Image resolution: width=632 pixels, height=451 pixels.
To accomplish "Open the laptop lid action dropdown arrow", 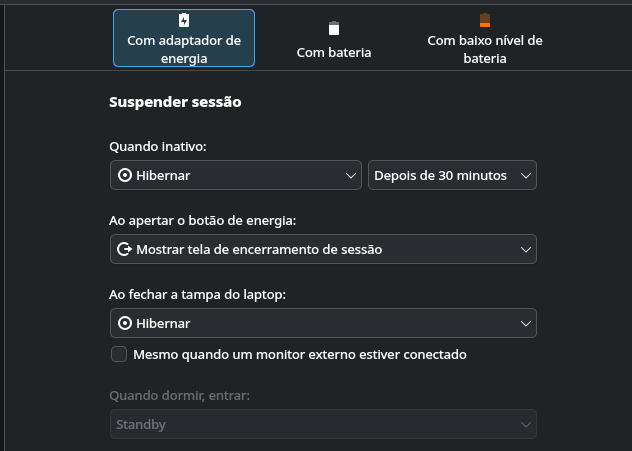I will click(526, 323).
